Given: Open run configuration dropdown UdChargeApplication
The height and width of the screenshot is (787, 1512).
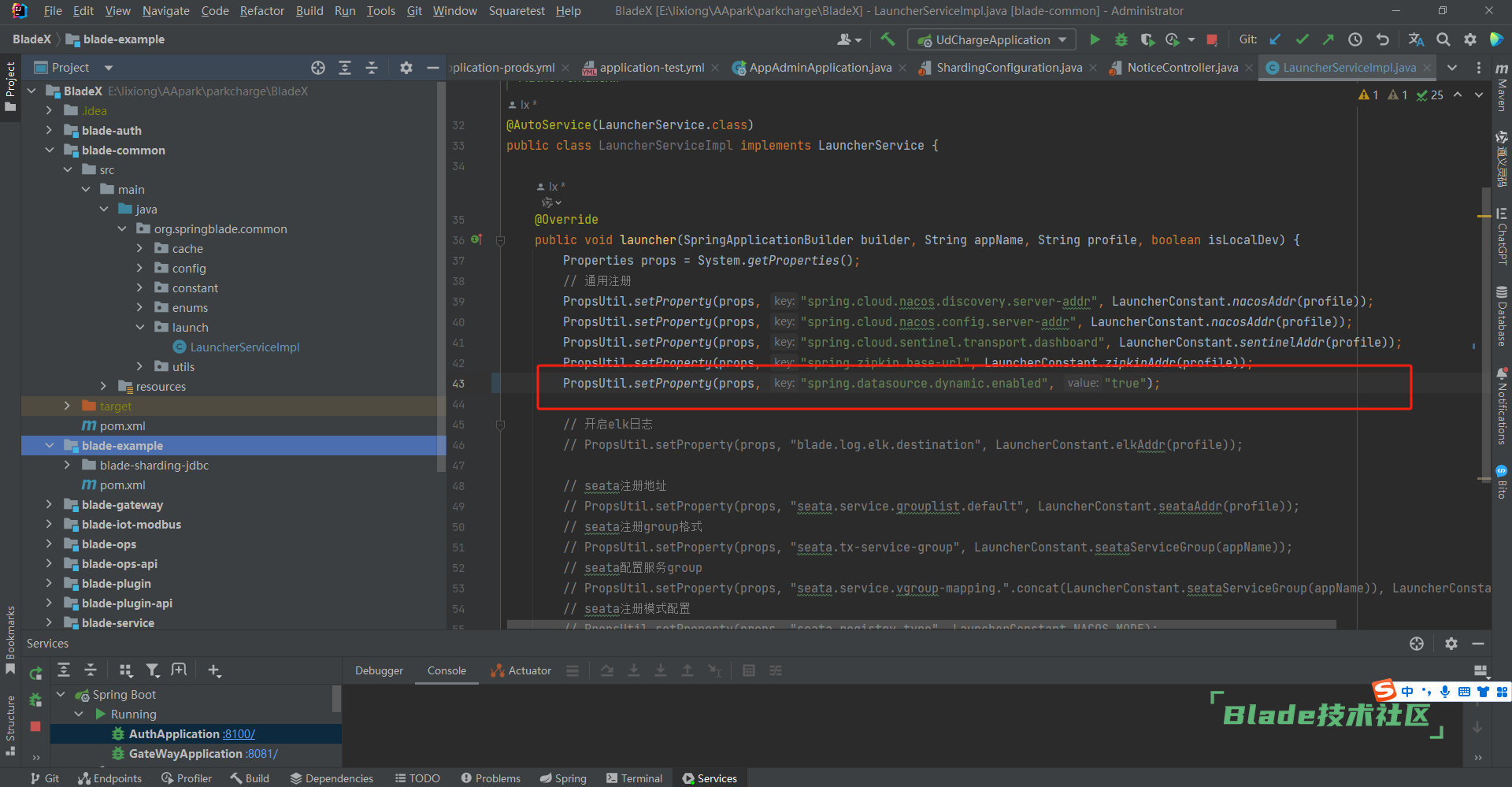Looking at the screenshot, I should [x=991, y=39].
